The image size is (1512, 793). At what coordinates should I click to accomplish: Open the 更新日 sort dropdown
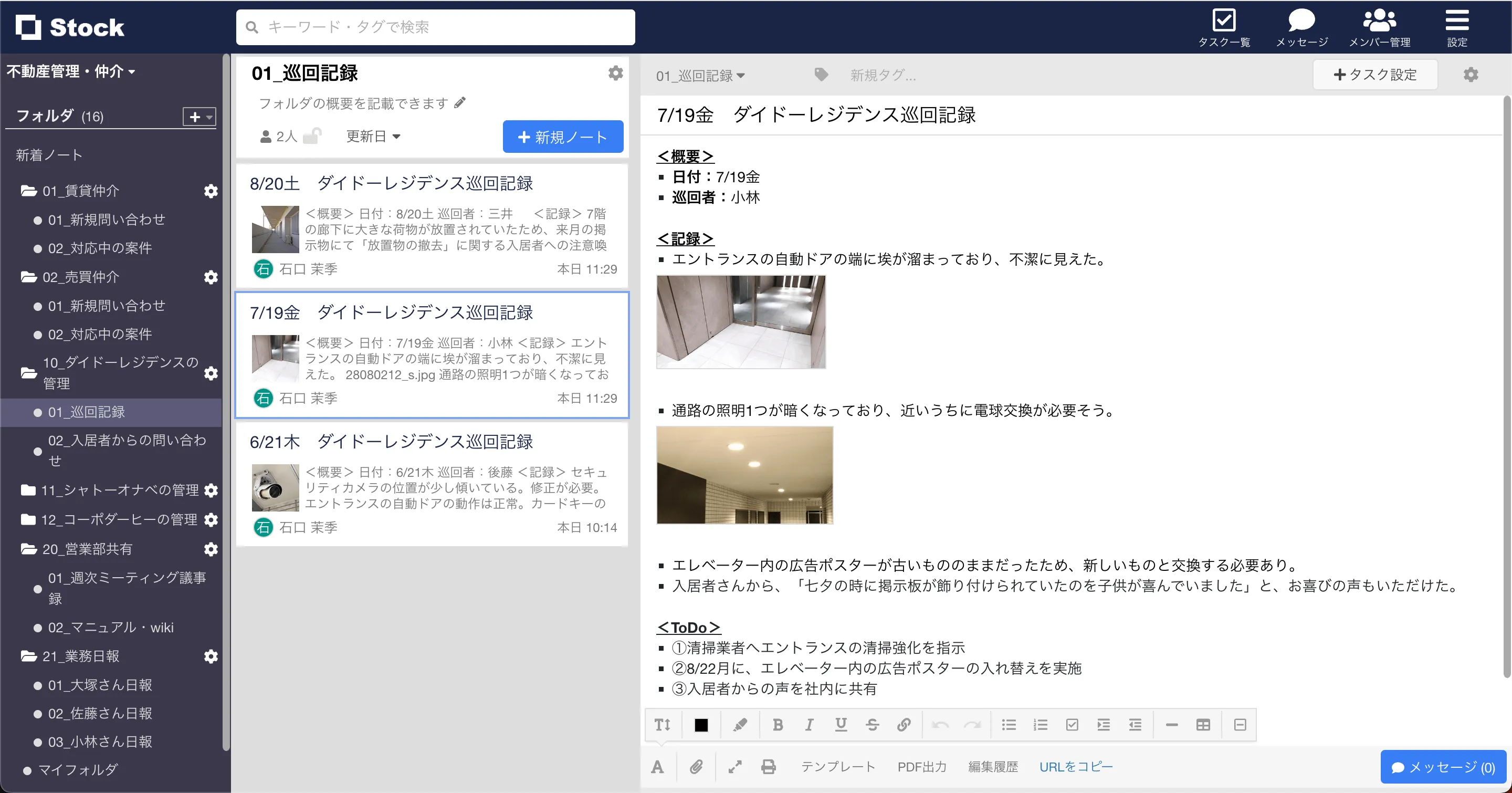point(373,135)
